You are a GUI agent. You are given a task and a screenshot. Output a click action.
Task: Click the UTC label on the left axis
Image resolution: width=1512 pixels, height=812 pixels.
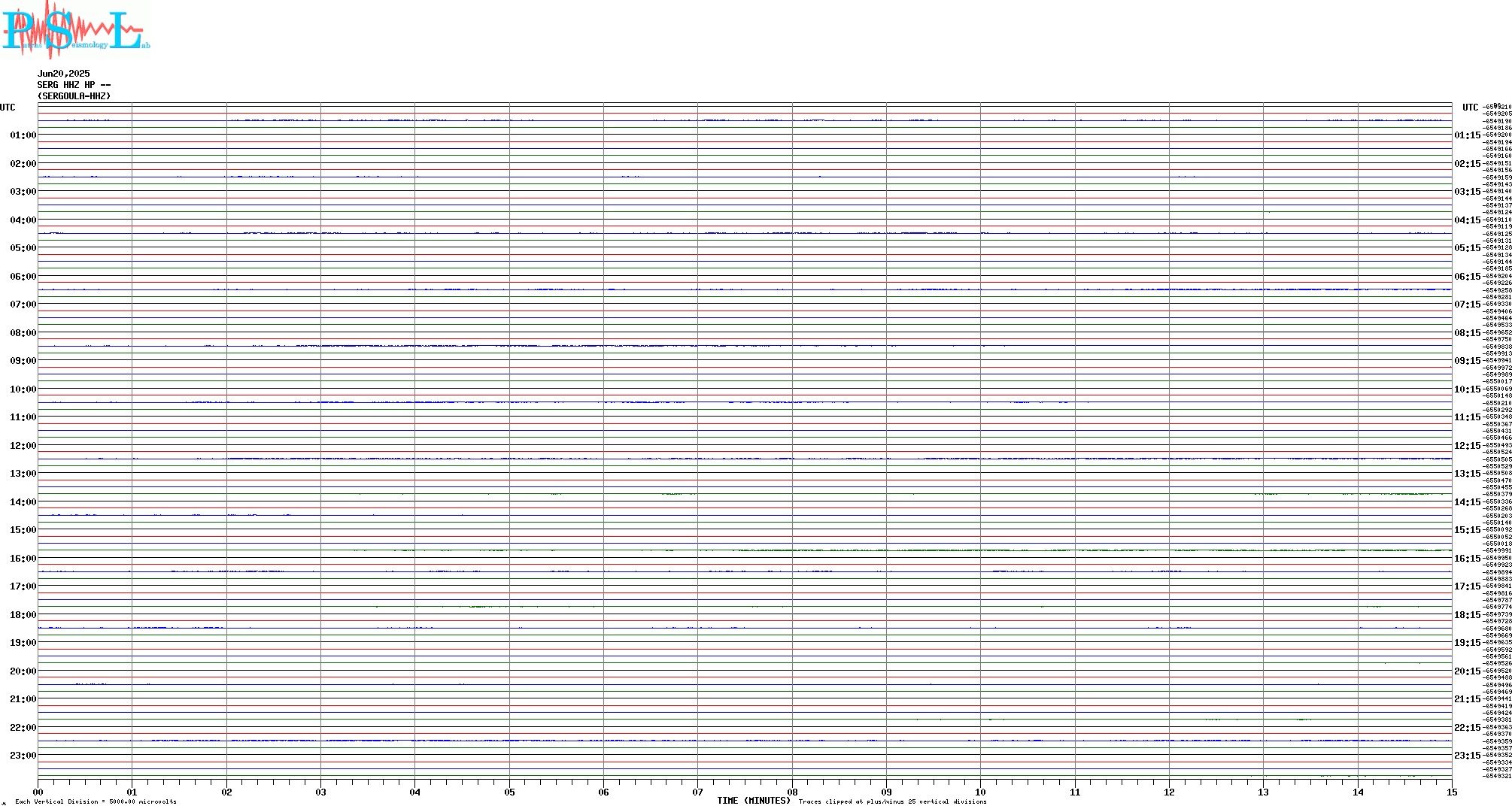(x=8, y=108)
